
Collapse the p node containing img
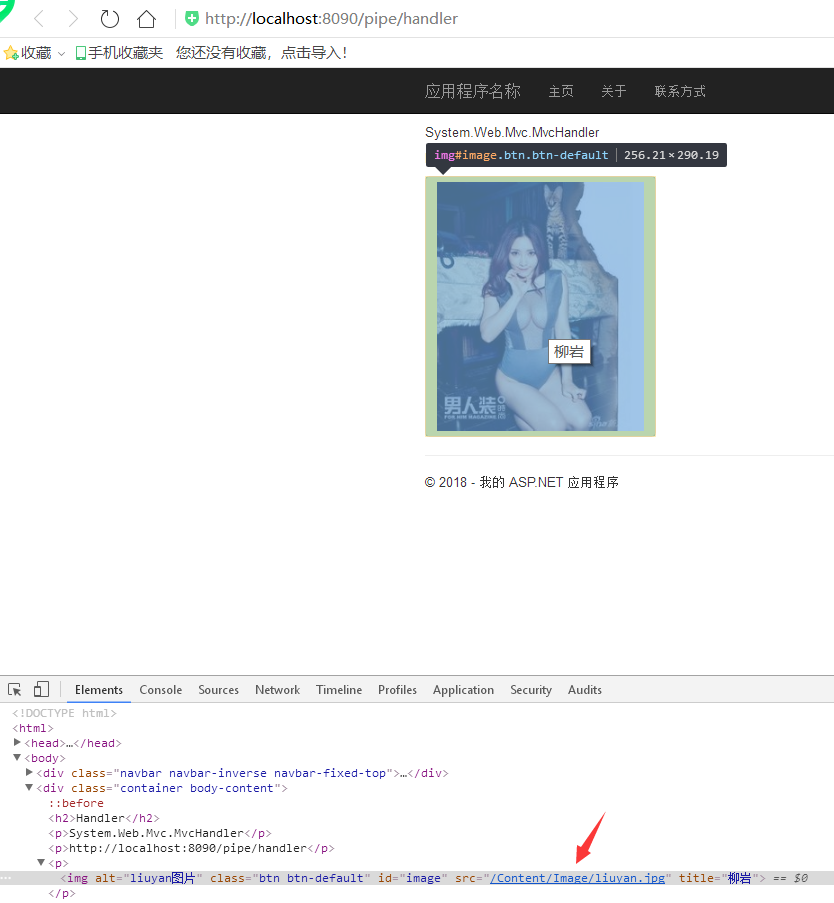click(x=41, y=862)
